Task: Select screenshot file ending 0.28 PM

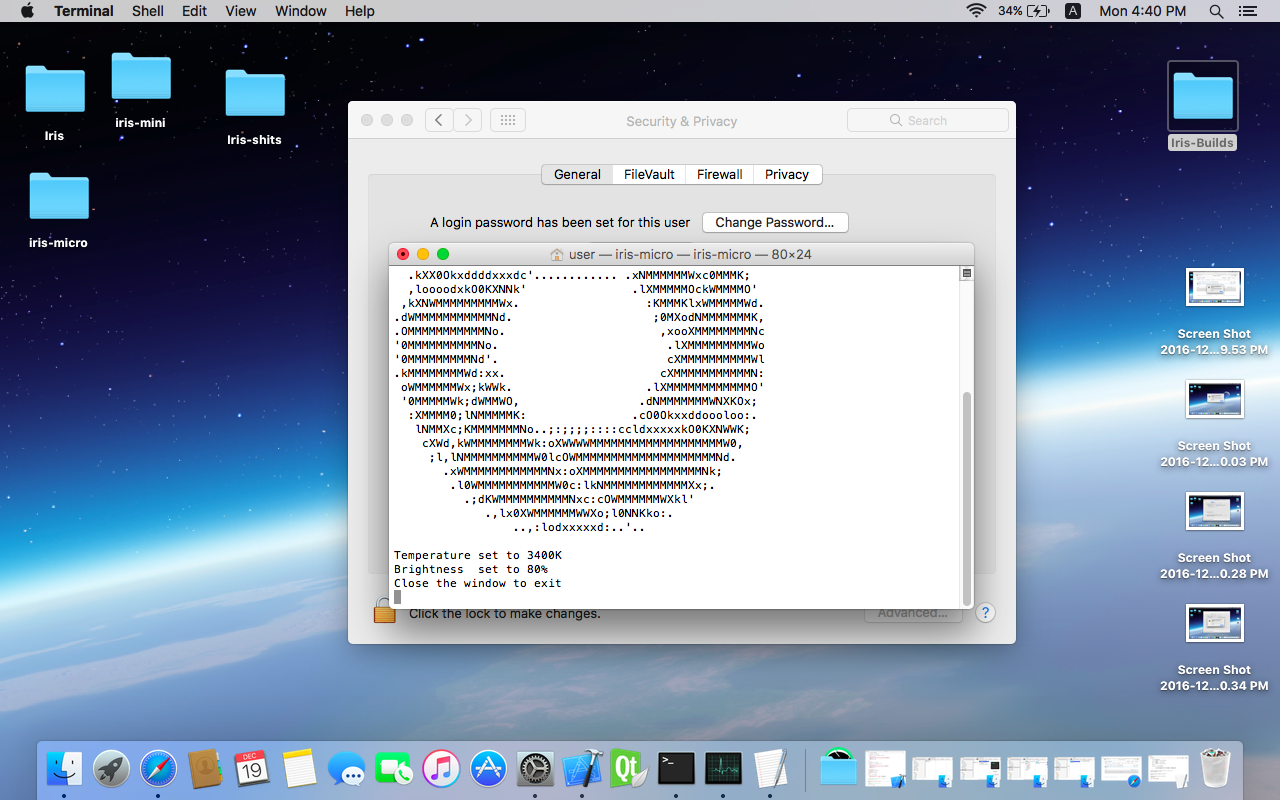Action: point(1214,536)
